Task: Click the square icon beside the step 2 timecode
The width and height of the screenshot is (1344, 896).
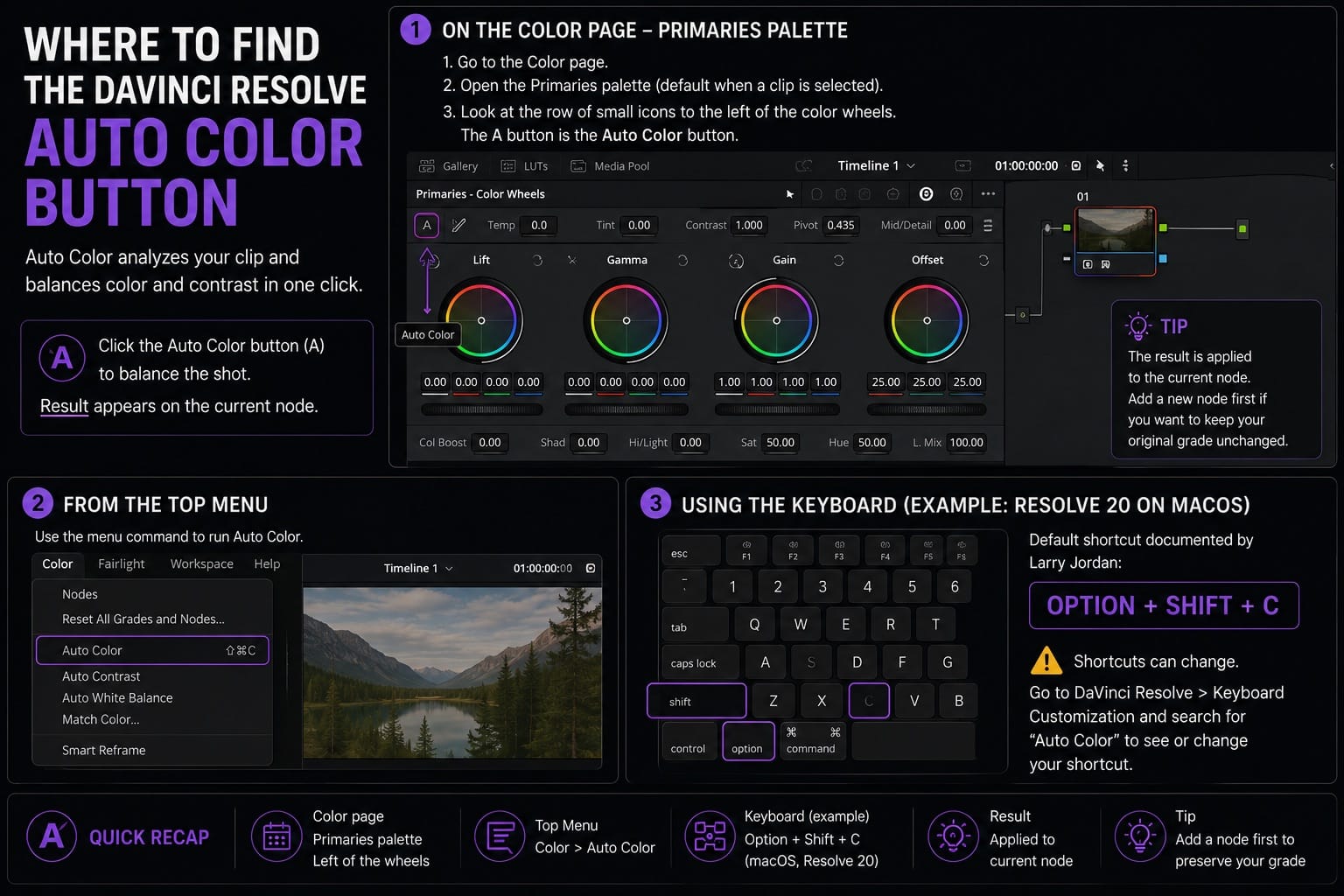Action: [591, 568]
